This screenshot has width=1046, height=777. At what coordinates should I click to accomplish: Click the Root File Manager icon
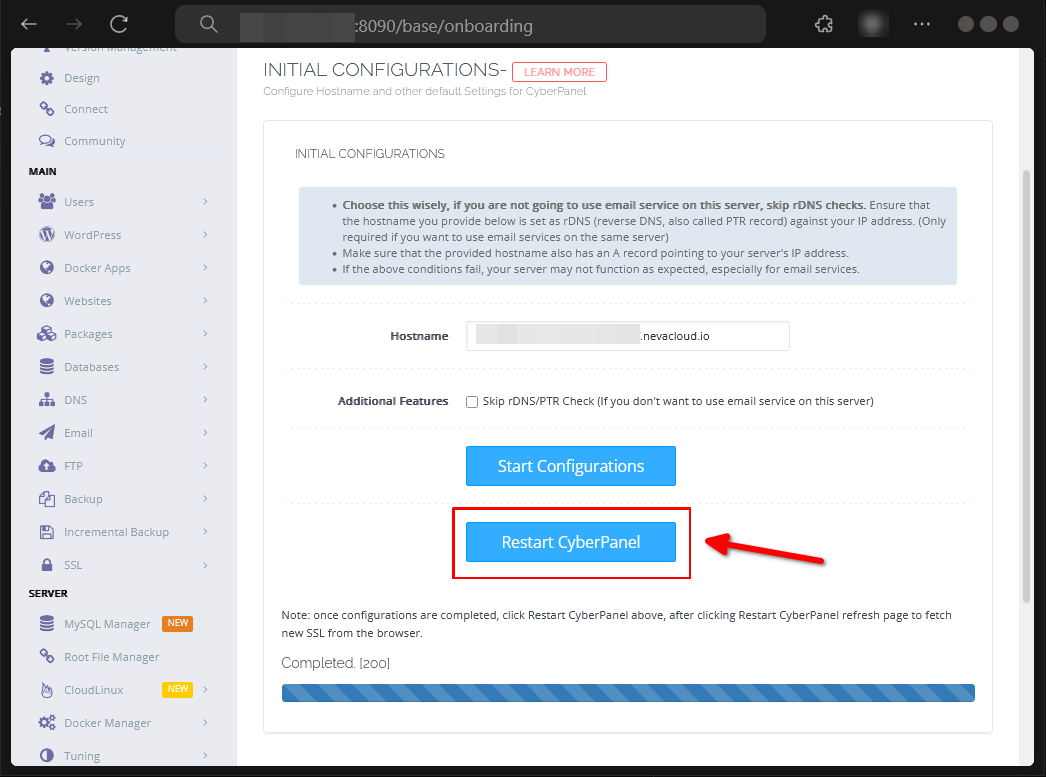tap(47, 656)
